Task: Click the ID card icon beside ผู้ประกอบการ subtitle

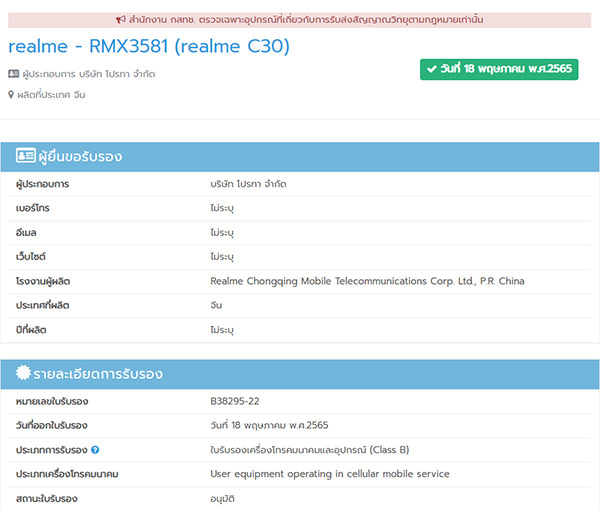Action: (x=13, y=73)
